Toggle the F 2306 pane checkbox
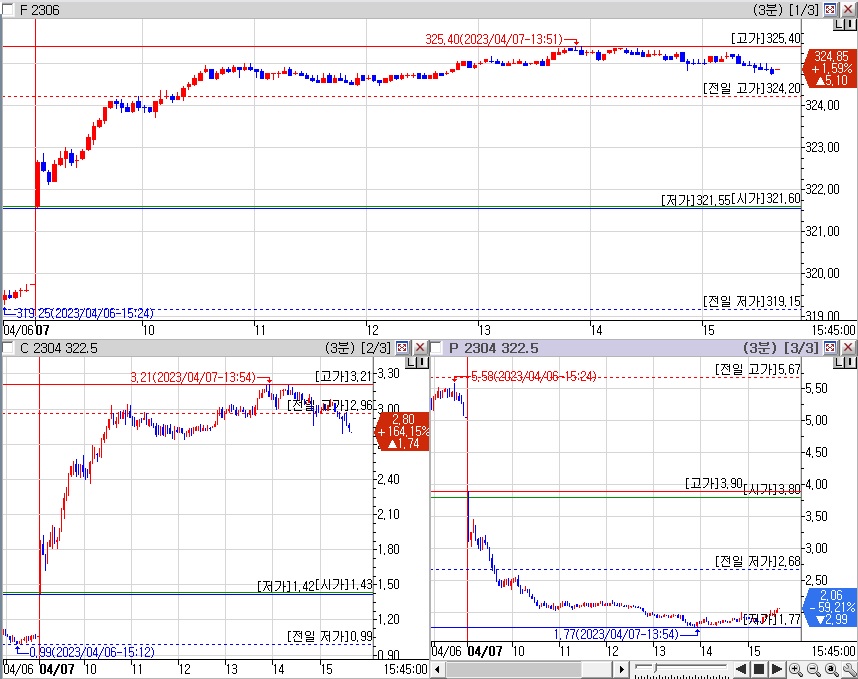 pos(8,10)
